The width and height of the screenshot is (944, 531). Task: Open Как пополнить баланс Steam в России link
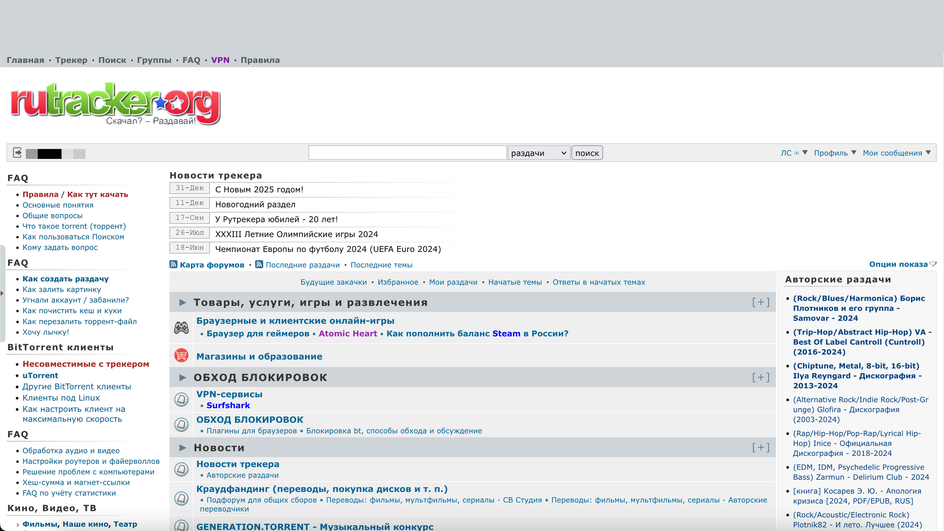click(477, 334)
